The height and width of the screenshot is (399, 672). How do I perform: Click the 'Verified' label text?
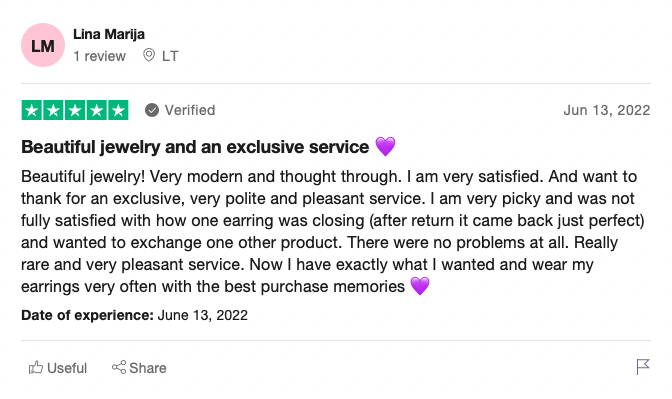click(190, 110)
